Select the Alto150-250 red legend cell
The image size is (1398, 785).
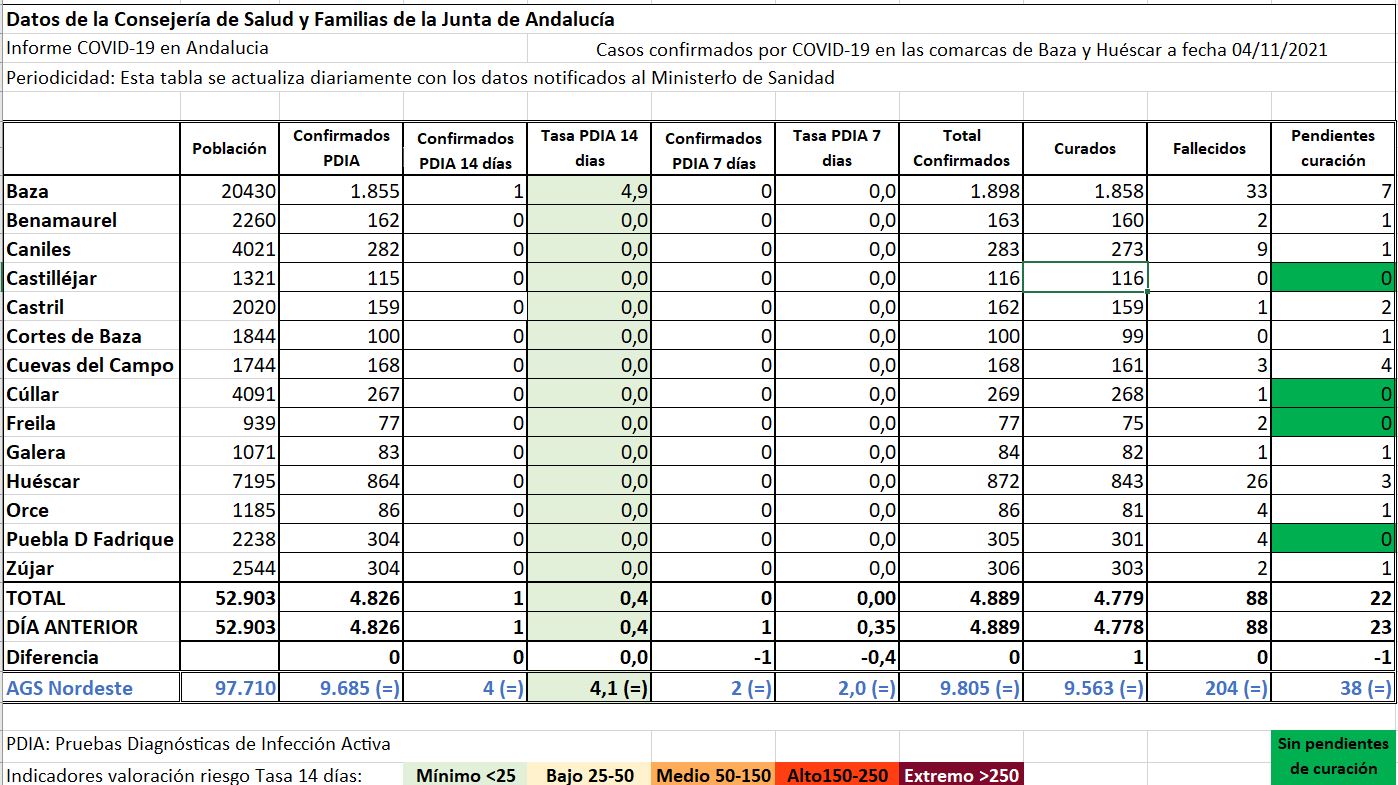pos(837,775)
